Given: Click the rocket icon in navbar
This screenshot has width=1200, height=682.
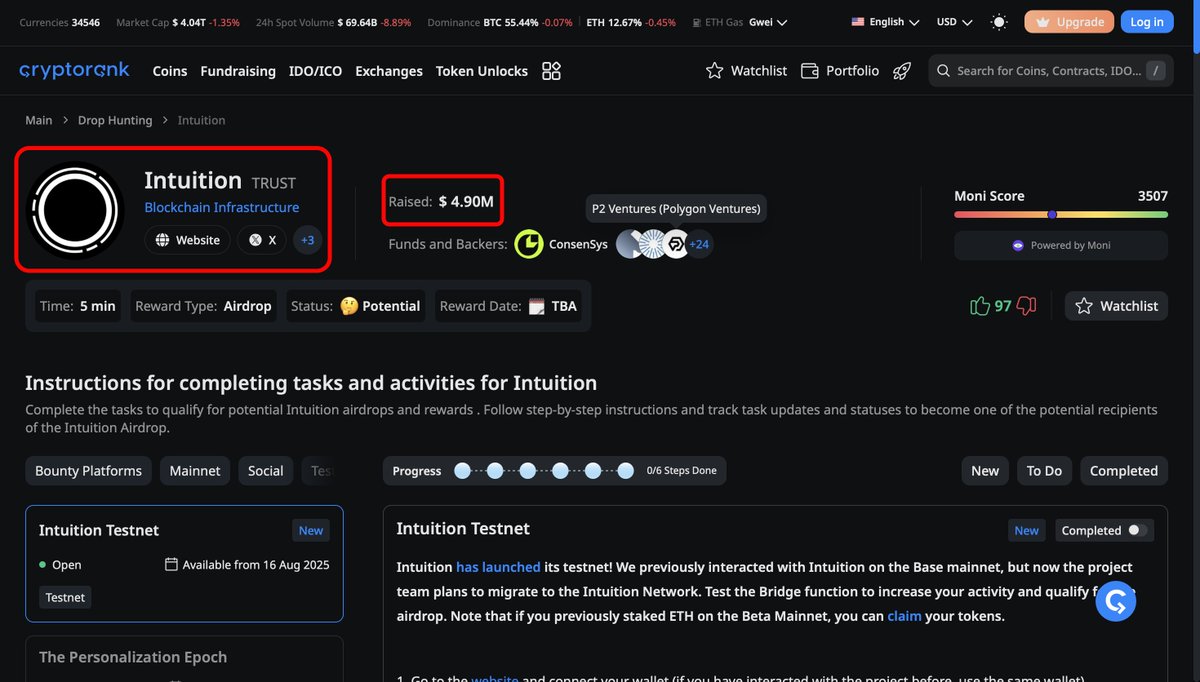Looking at the screenshot, I should click(902, 70).
